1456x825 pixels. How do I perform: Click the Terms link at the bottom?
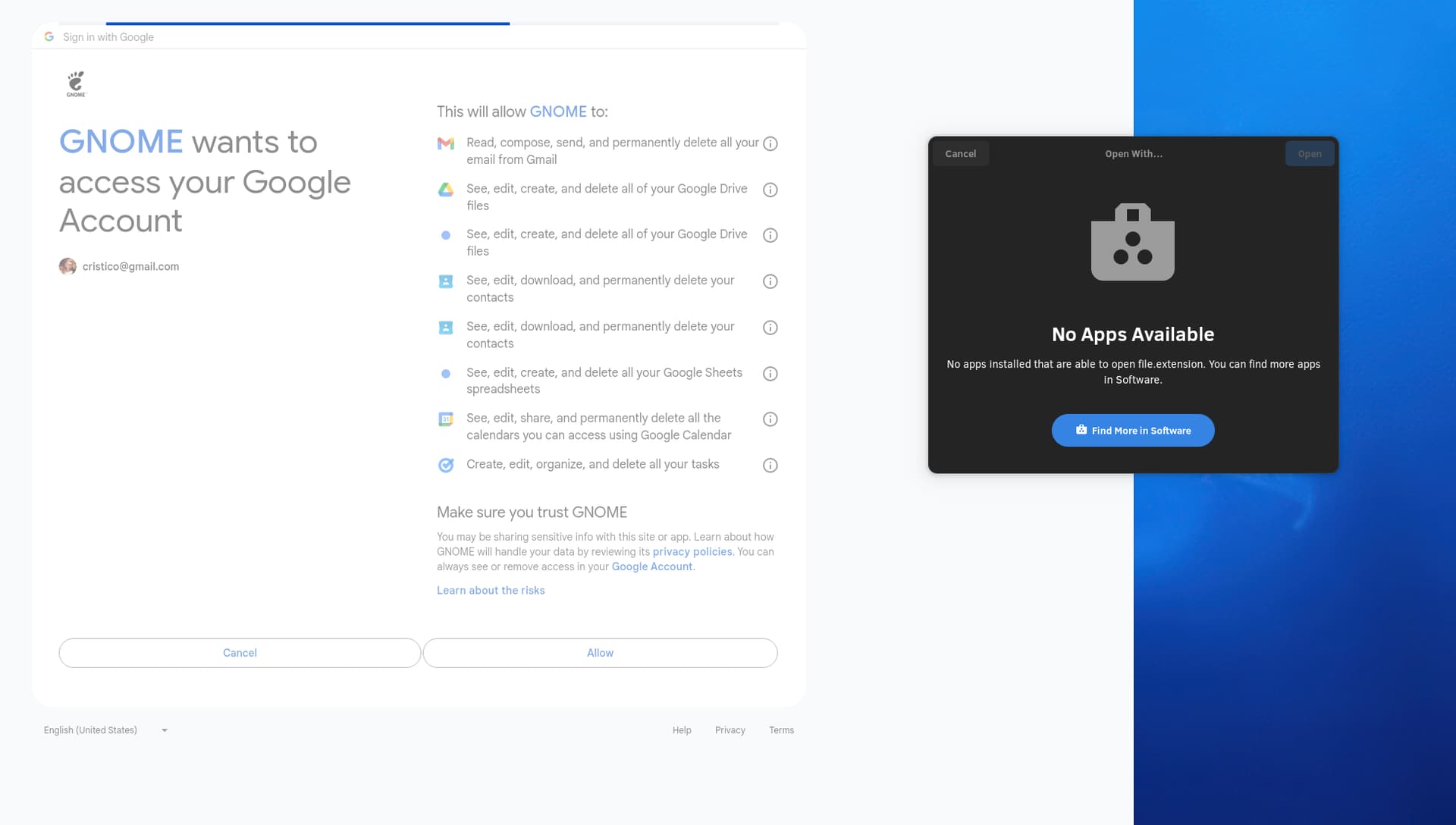coord(782,730)
